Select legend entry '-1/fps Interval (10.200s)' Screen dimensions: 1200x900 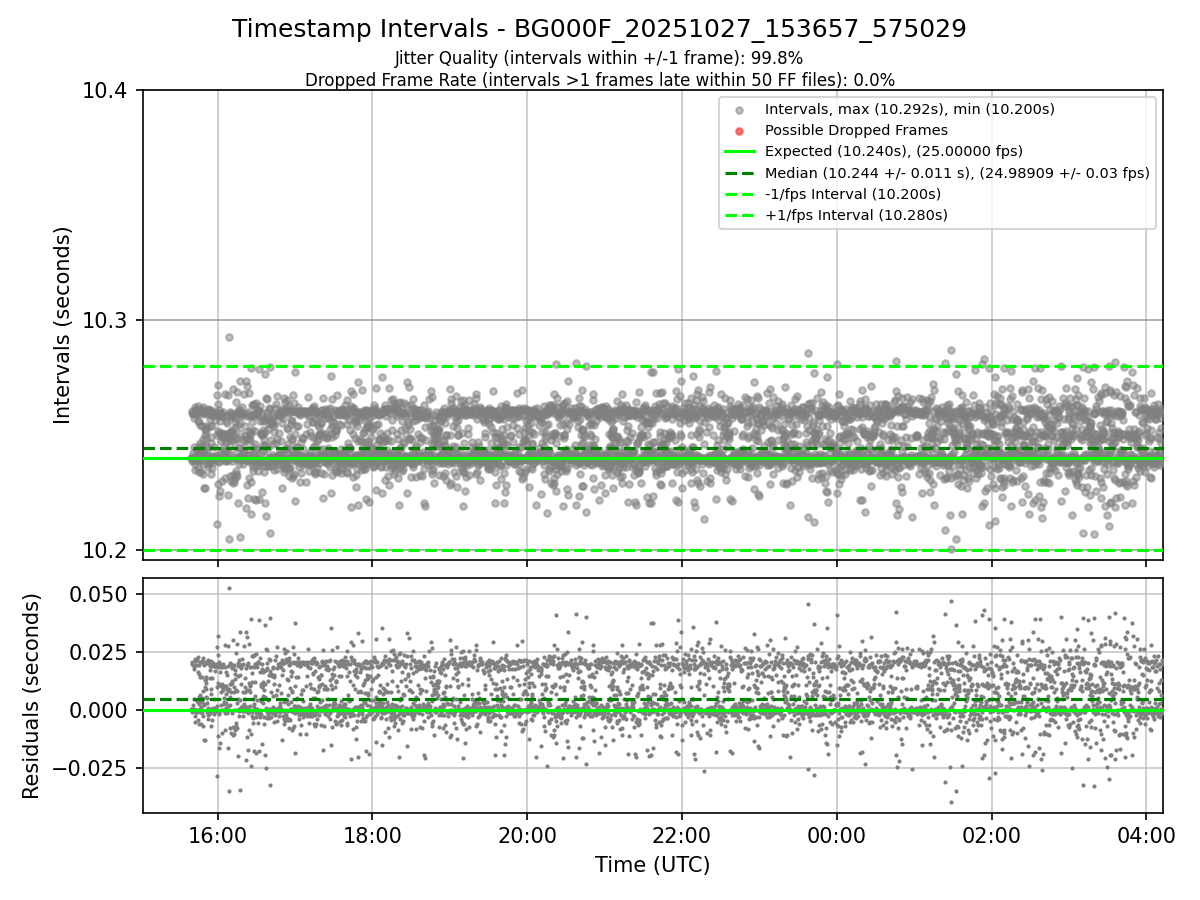(852, 194)
